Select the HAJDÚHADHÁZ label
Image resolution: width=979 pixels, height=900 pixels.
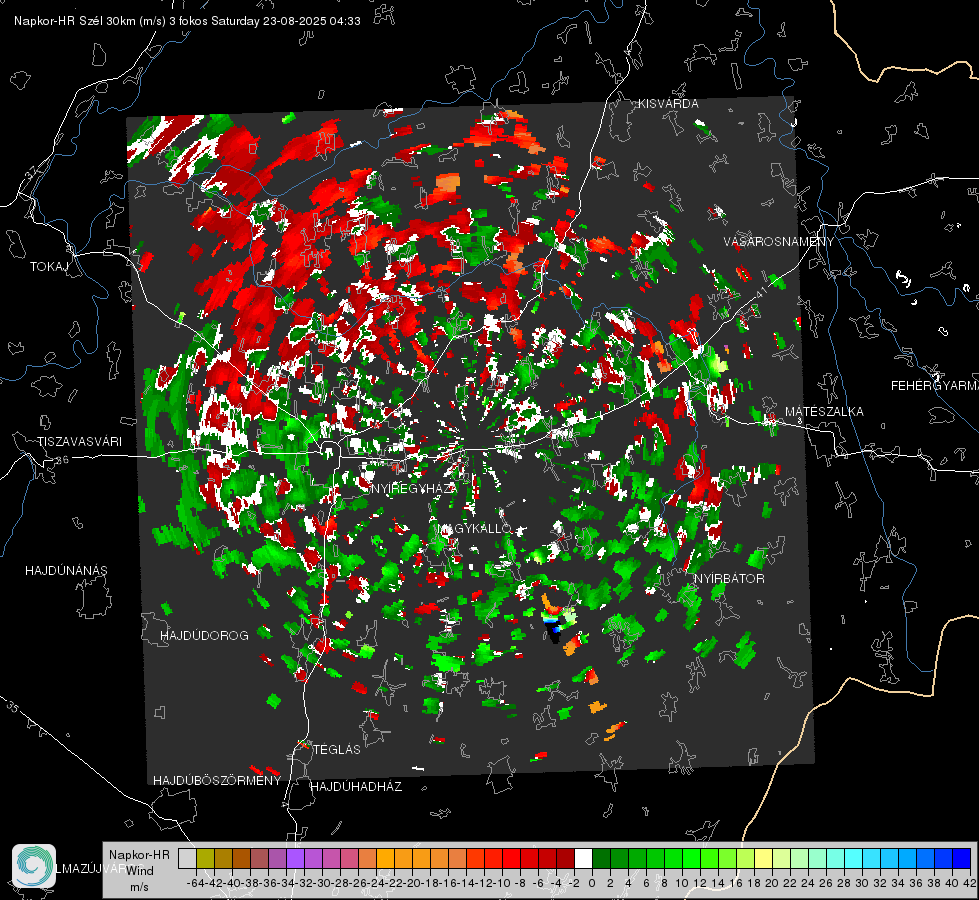(x=356, y=787)
